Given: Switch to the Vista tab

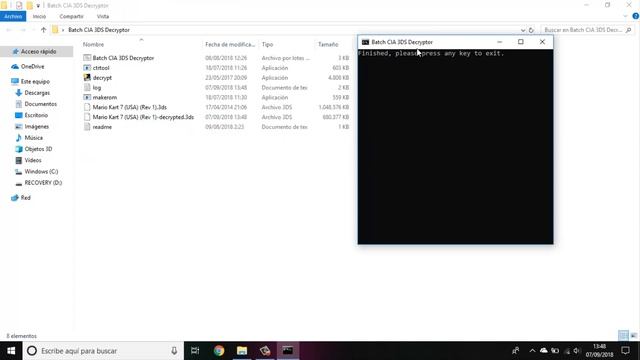Looking at the screenshot, I should tap(103, 16).
